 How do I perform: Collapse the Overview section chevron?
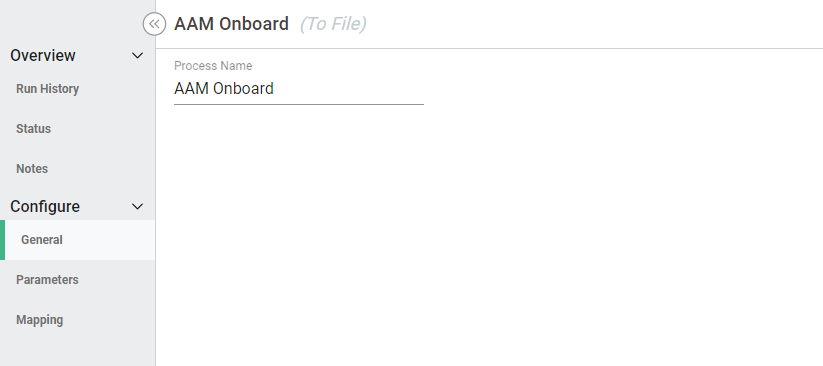coord(138,56)
